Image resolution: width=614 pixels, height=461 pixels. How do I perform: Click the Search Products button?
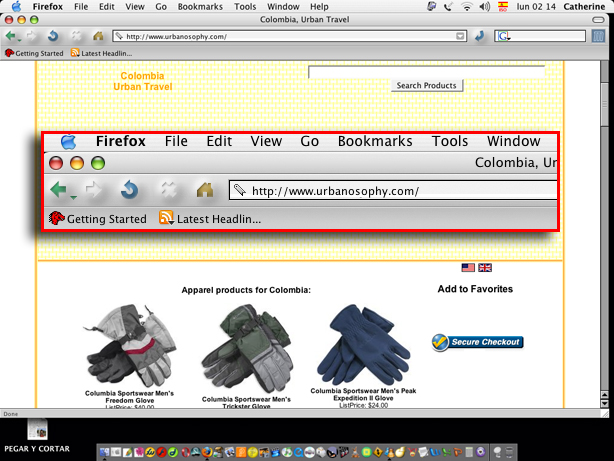(x=426, y=85)
